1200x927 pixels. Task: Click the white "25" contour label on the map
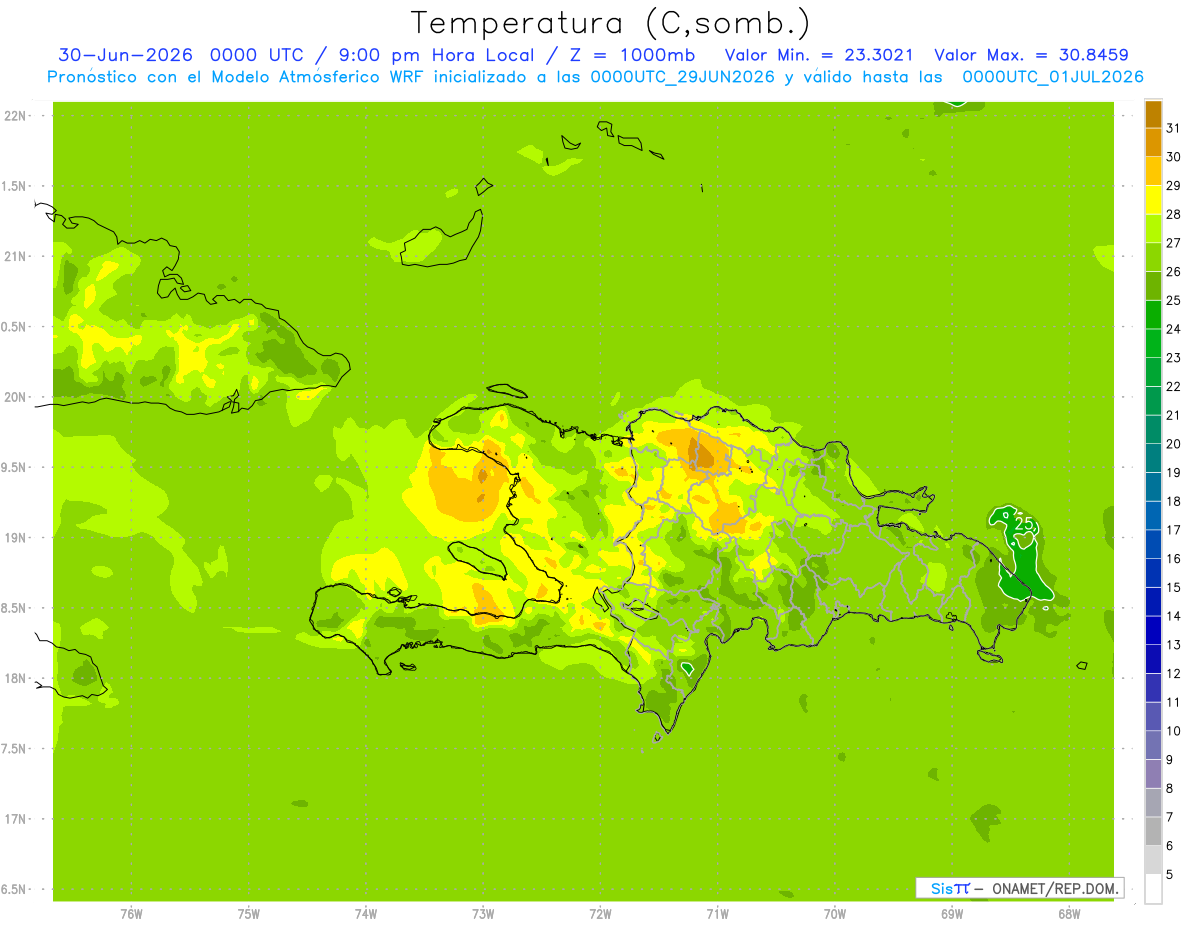point(1024,523)
